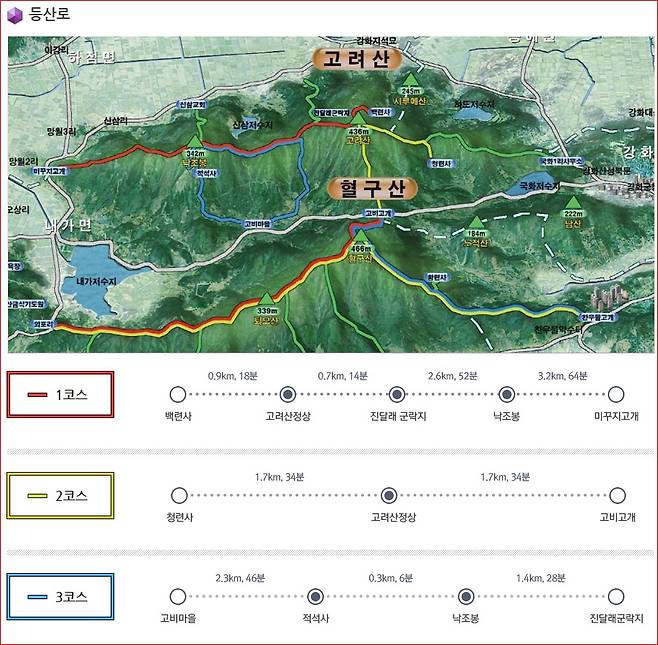Viewport: 658px width, 645px height.
Task: Select the 342m 낙조봉 peak triangle on map
Action: point(193,142)
